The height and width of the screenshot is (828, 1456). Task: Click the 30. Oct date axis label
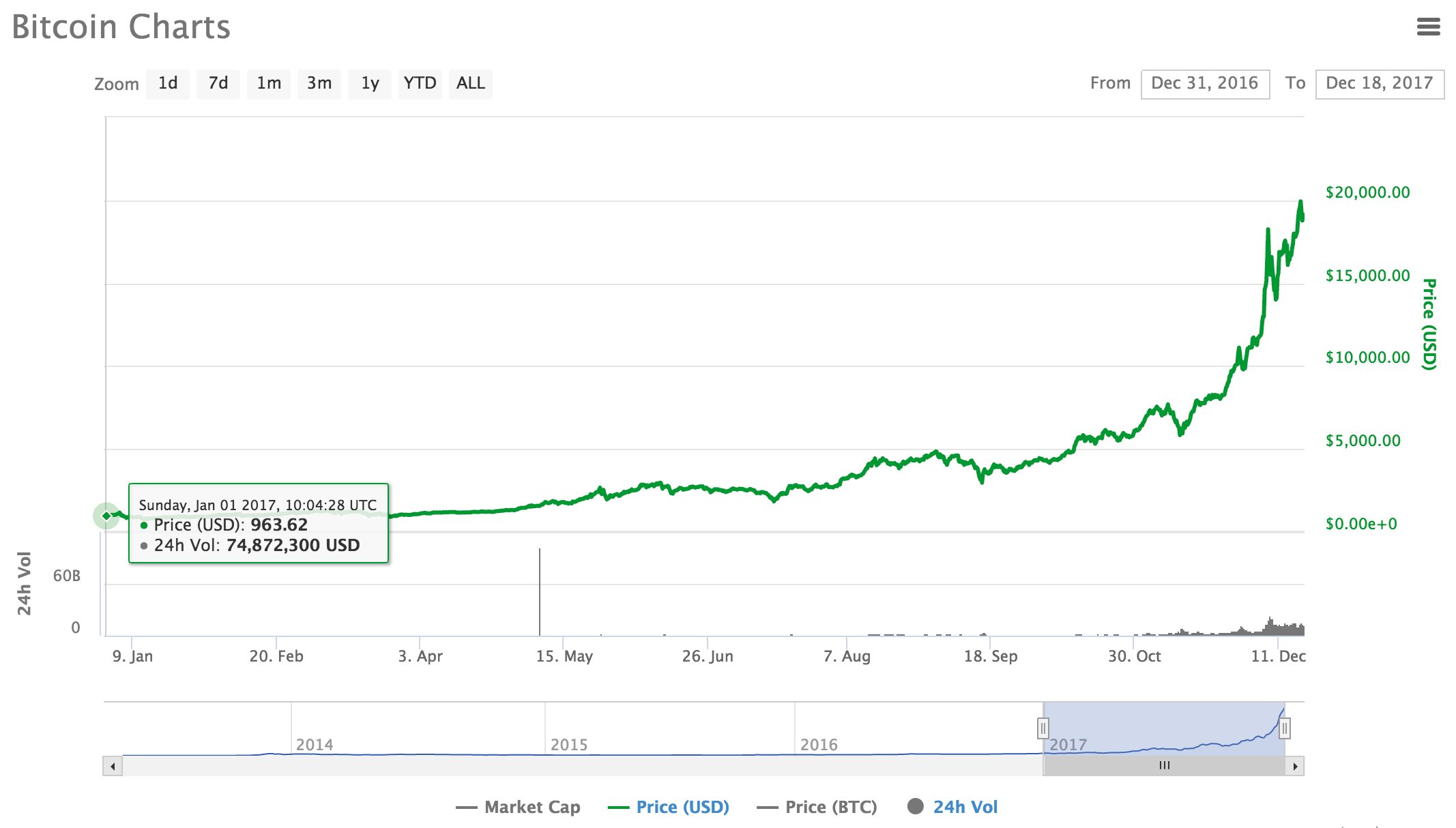[1134, 656]
